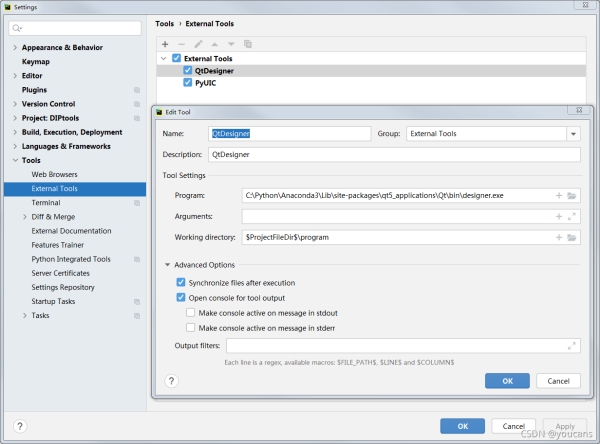Click OK in Edit Tool dialog
600x444 pixels.
(507, 381)
